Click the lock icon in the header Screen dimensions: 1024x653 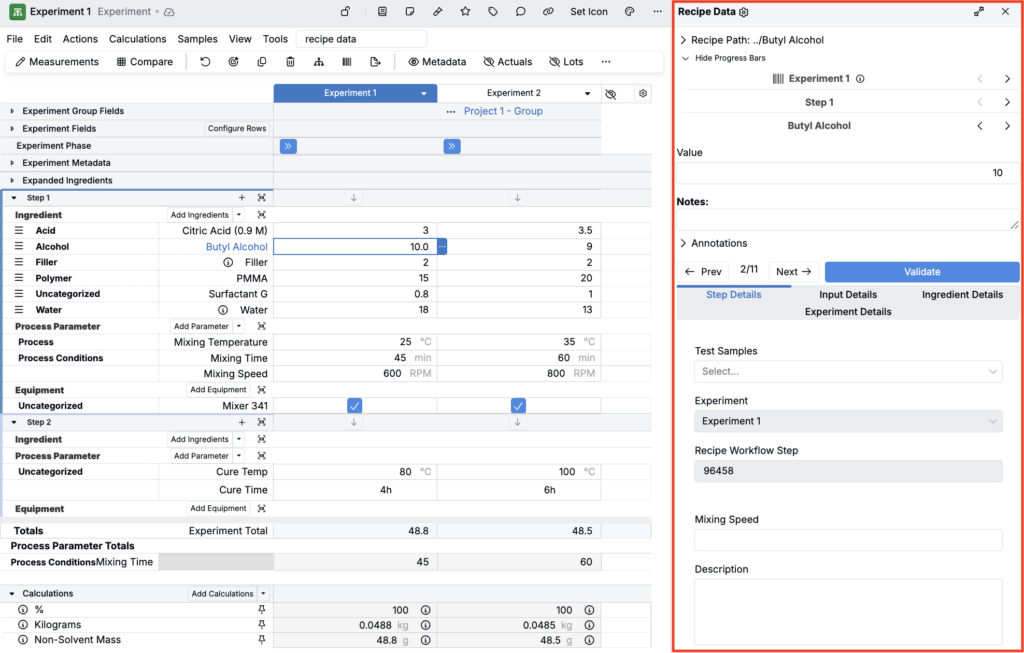(x=345, y=12)
